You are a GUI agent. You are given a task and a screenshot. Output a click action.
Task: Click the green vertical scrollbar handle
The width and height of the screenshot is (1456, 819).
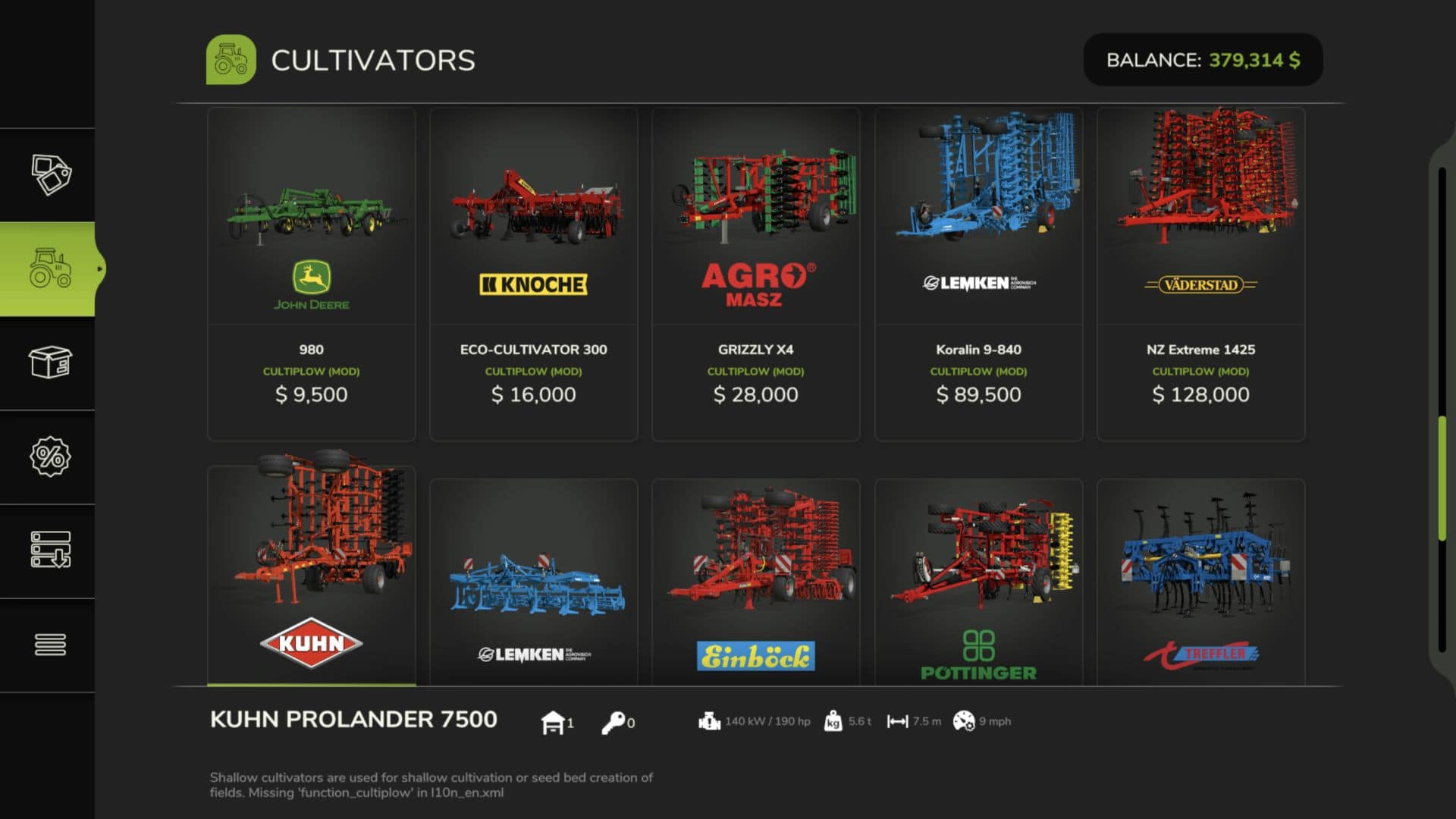(x=1442, y=479)
